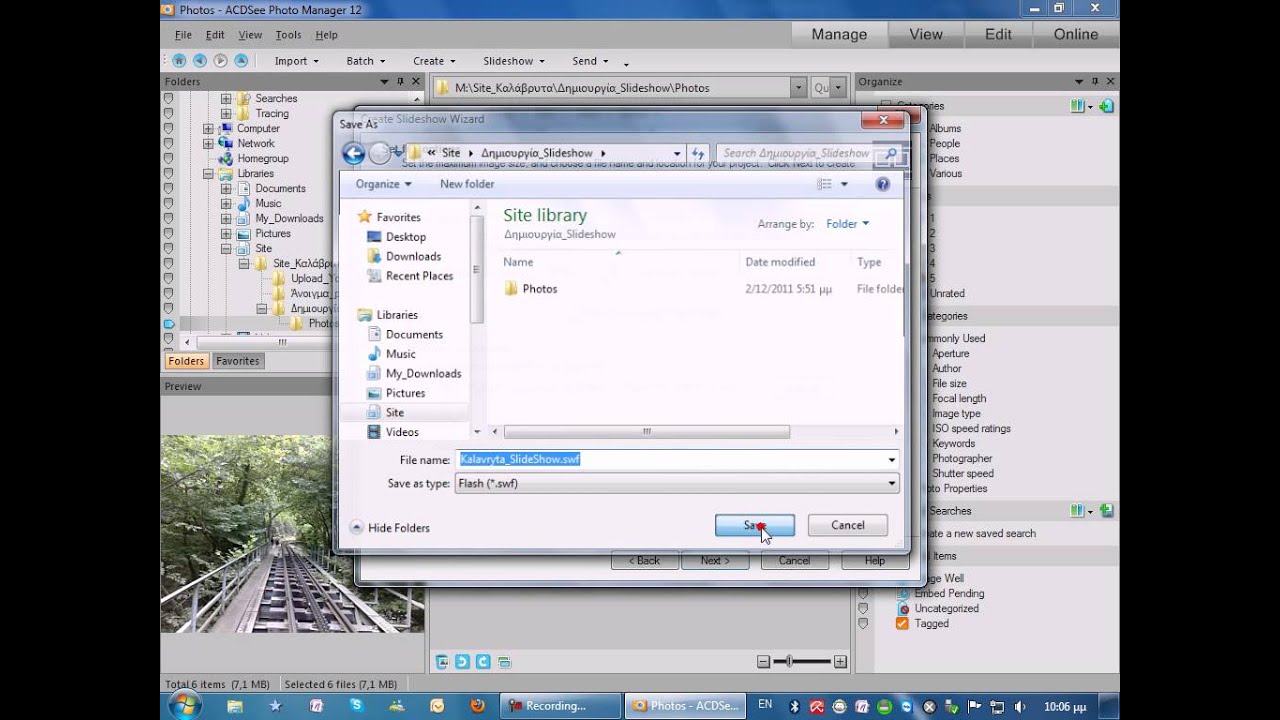This screenshot has height=720, width=1280.
Task: Click Hide Folders in Save As dialog
Action: 389,528
